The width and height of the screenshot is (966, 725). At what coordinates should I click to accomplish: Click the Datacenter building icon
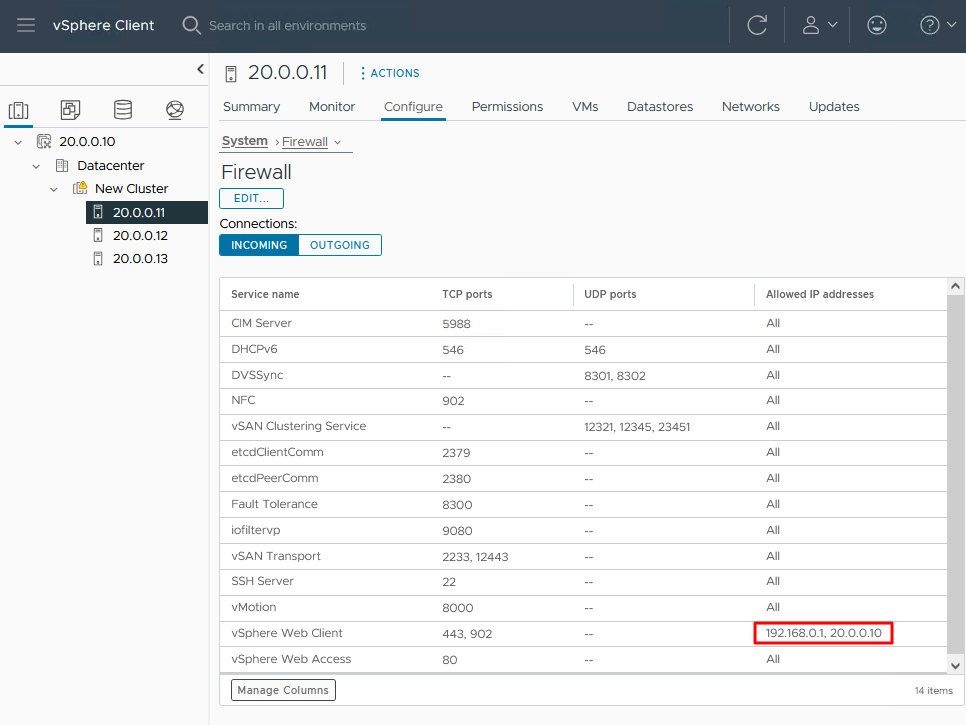pos(62,166)
